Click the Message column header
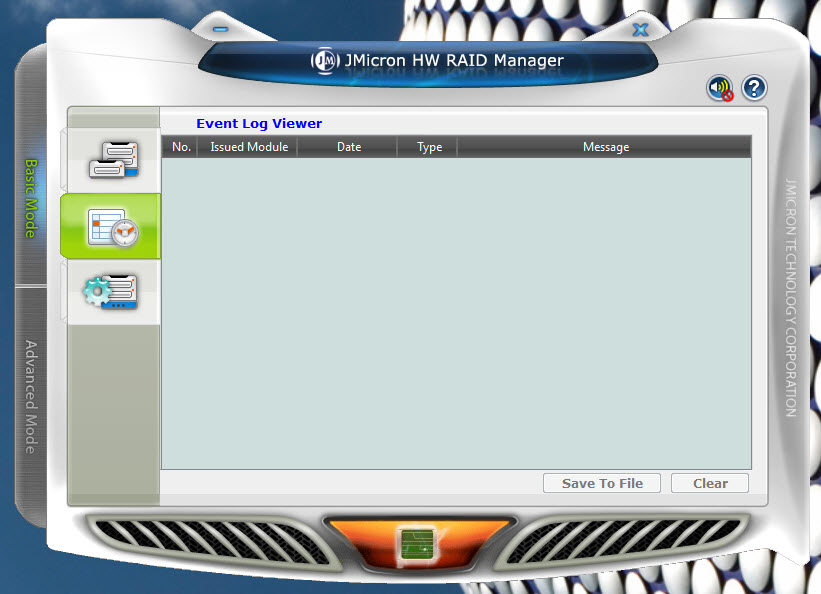821x594 pixels. [605, 147]
